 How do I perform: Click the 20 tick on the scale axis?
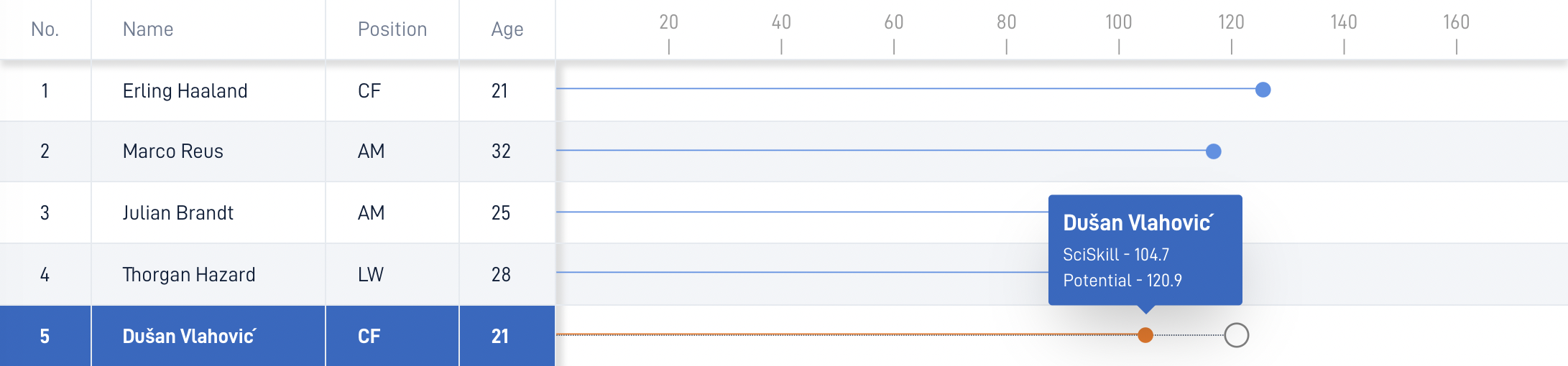[x=669, y=33]
